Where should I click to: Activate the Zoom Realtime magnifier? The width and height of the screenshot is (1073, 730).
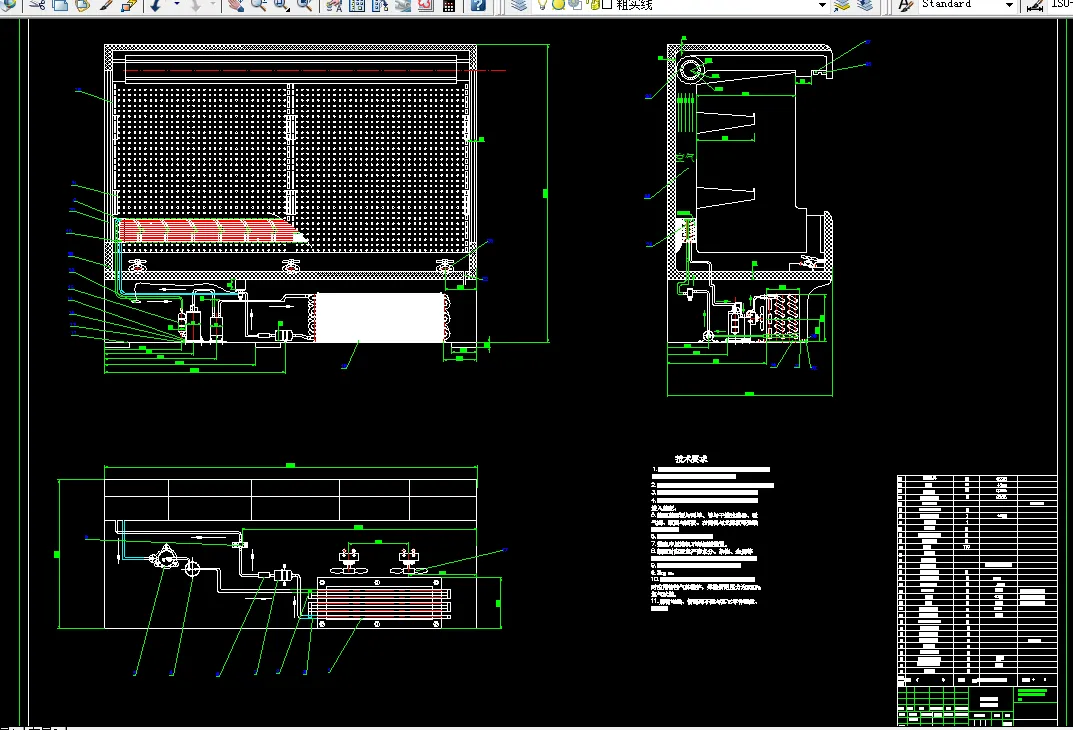[259, 4]
